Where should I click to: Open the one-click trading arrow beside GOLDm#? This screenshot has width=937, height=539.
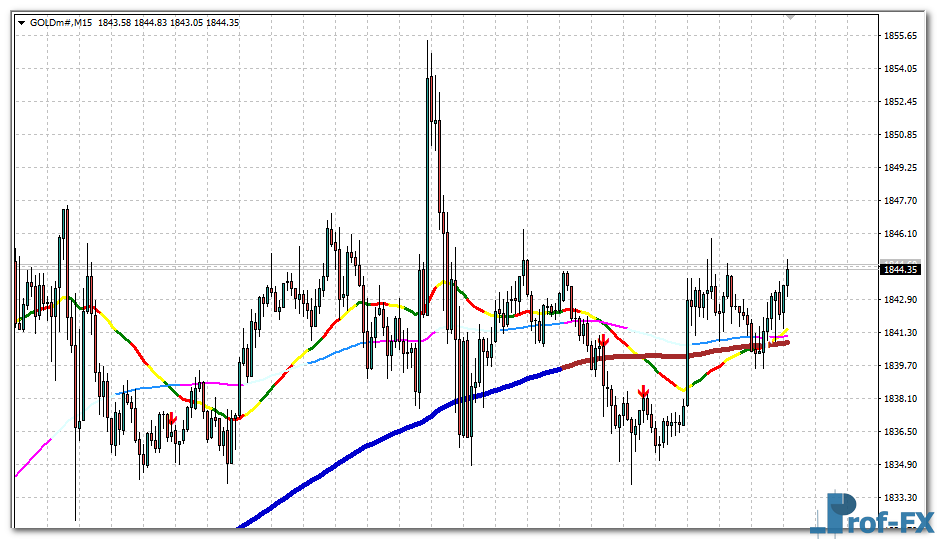[x=21, y=22]
